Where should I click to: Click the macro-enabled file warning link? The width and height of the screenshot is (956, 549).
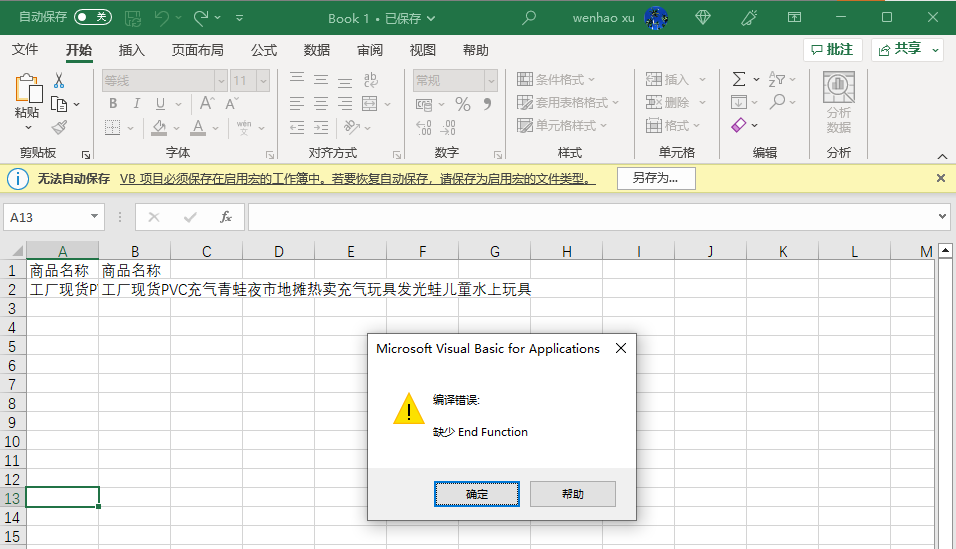(358, 179)
